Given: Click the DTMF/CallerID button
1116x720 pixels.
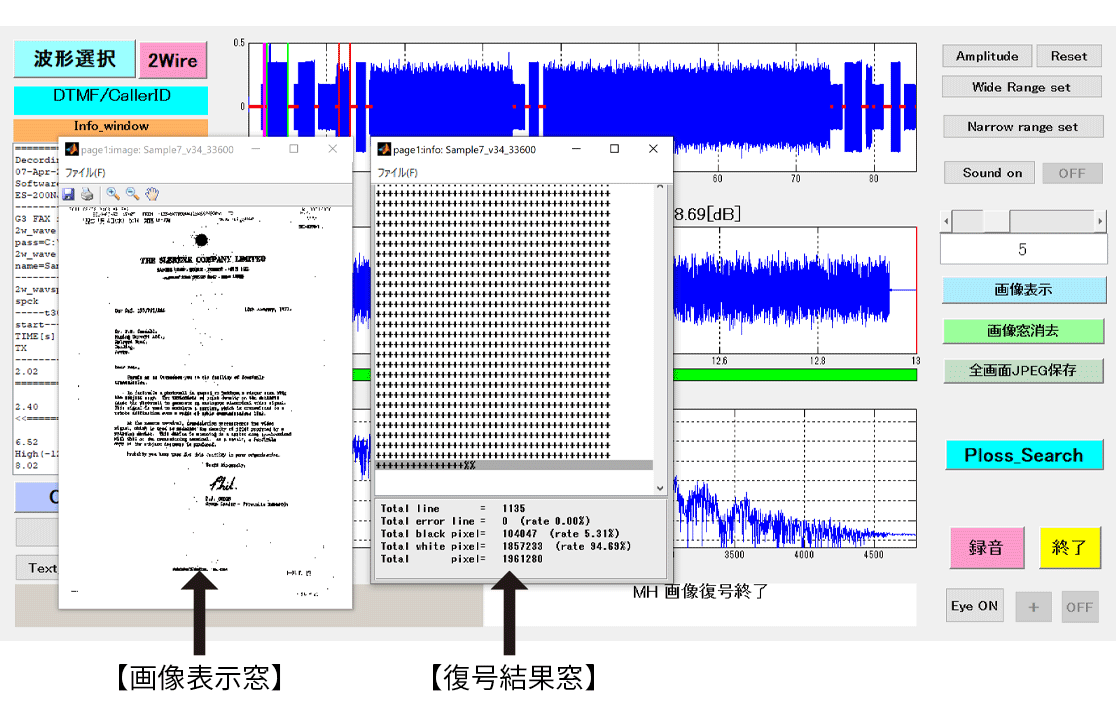Looking at the screenshot, I should point(111,100).
